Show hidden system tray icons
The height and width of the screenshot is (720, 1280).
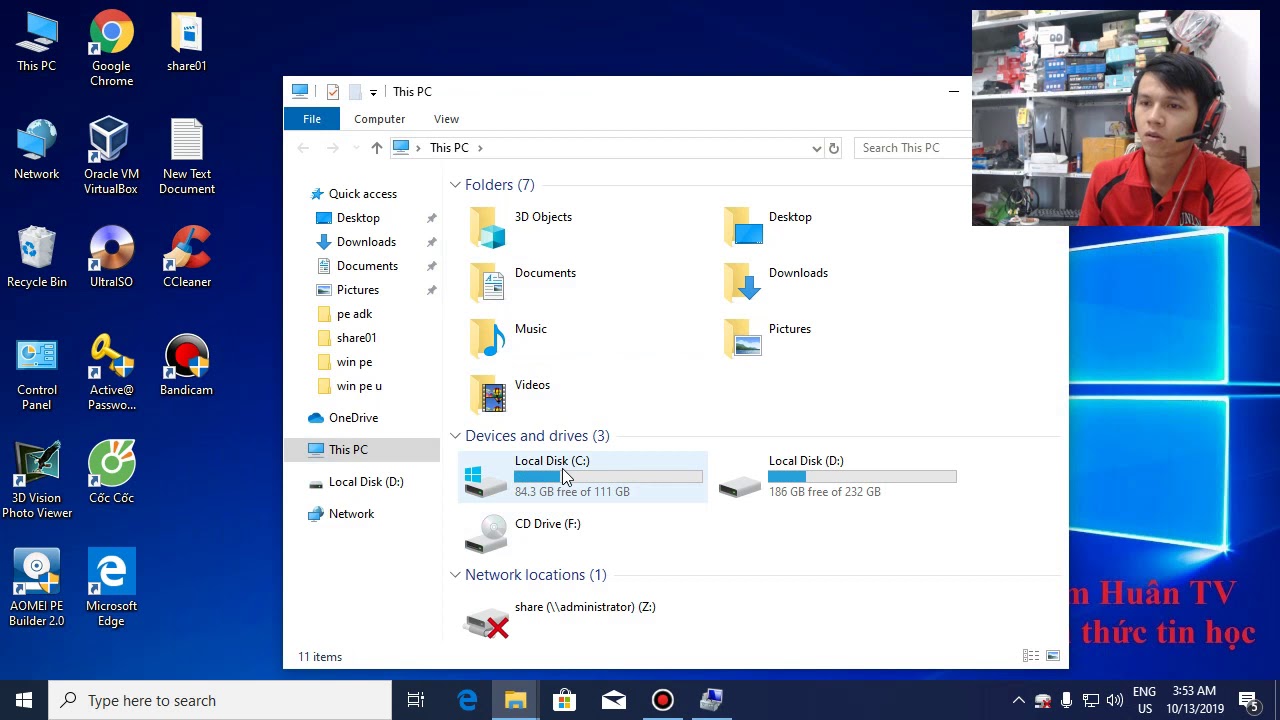(1018, 700)
